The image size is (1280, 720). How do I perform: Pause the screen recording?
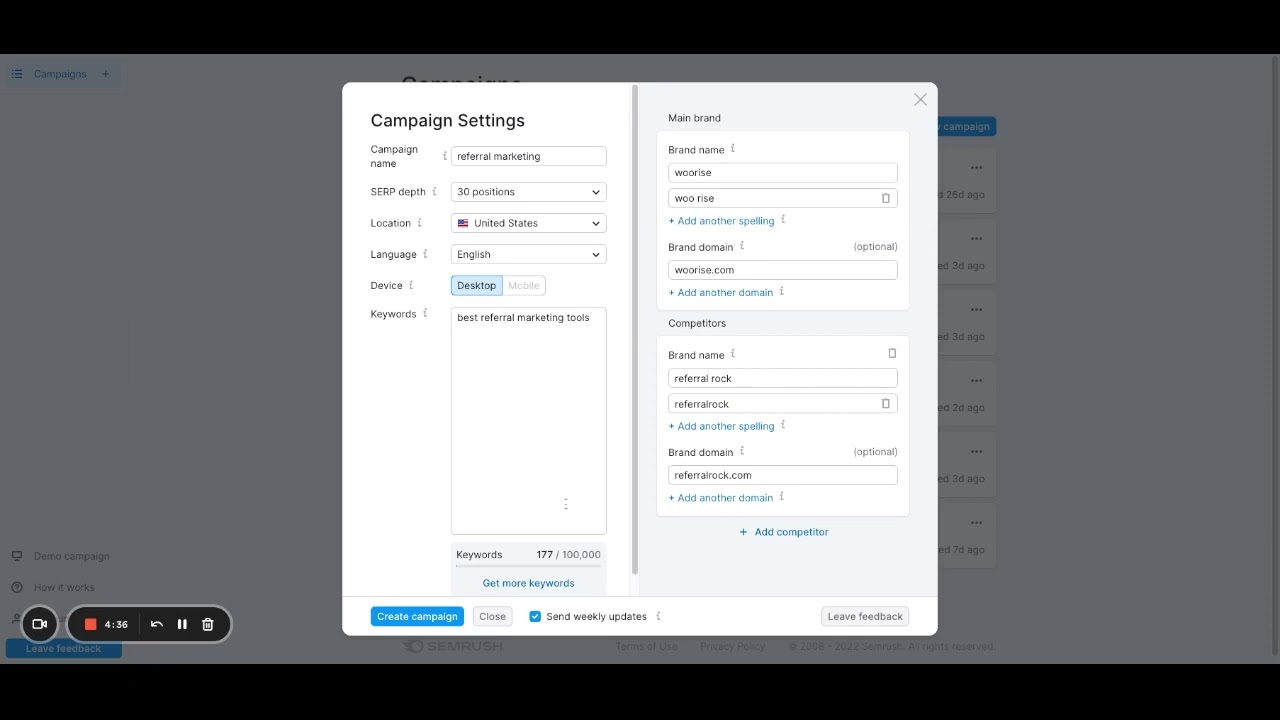tap(182, 624)
